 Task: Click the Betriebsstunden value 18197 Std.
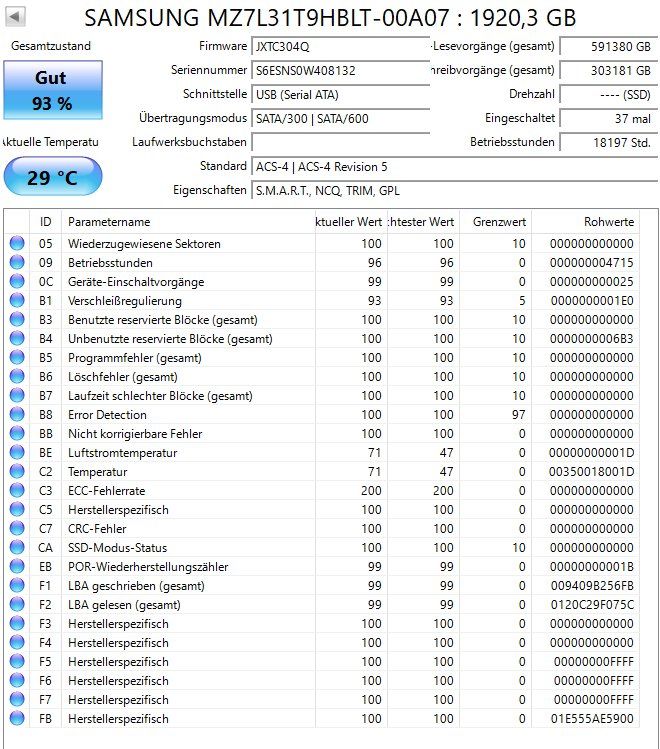pos(609,142)
